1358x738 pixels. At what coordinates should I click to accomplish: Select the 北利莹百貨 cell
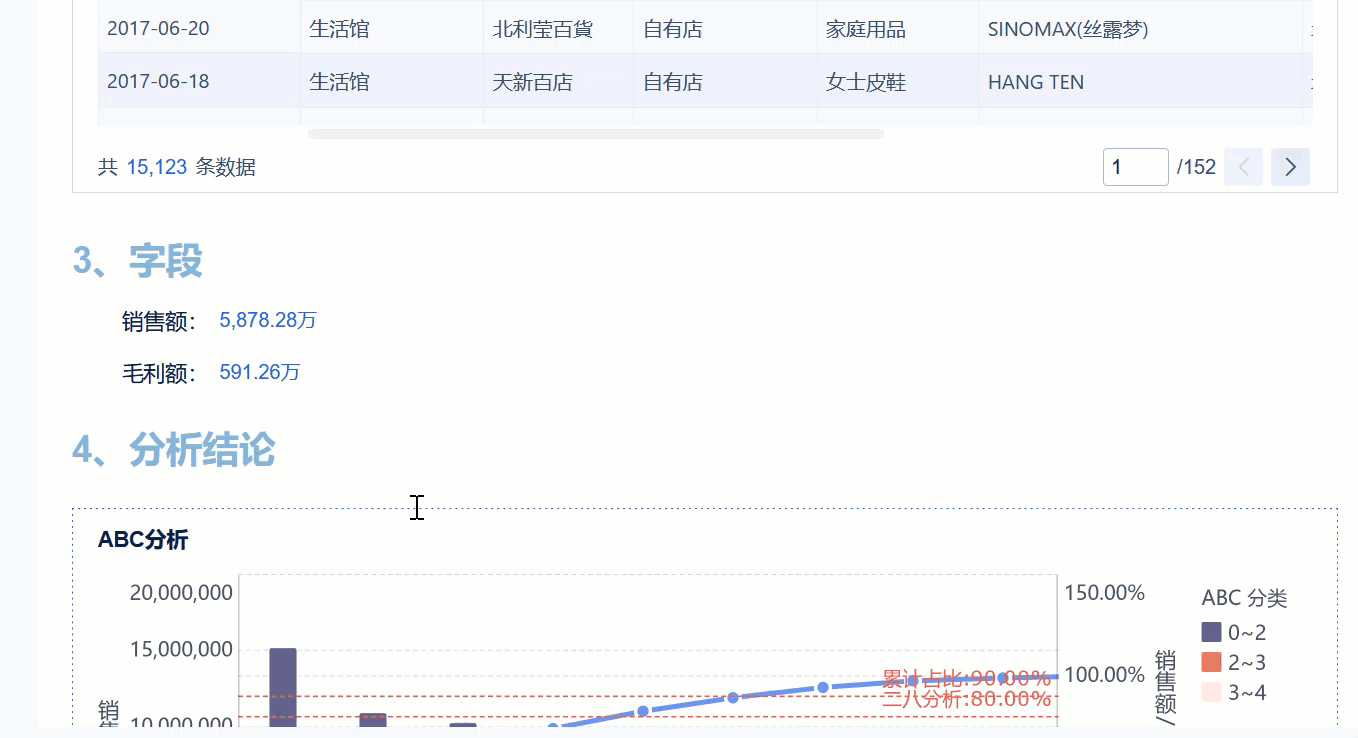[558, 29]
